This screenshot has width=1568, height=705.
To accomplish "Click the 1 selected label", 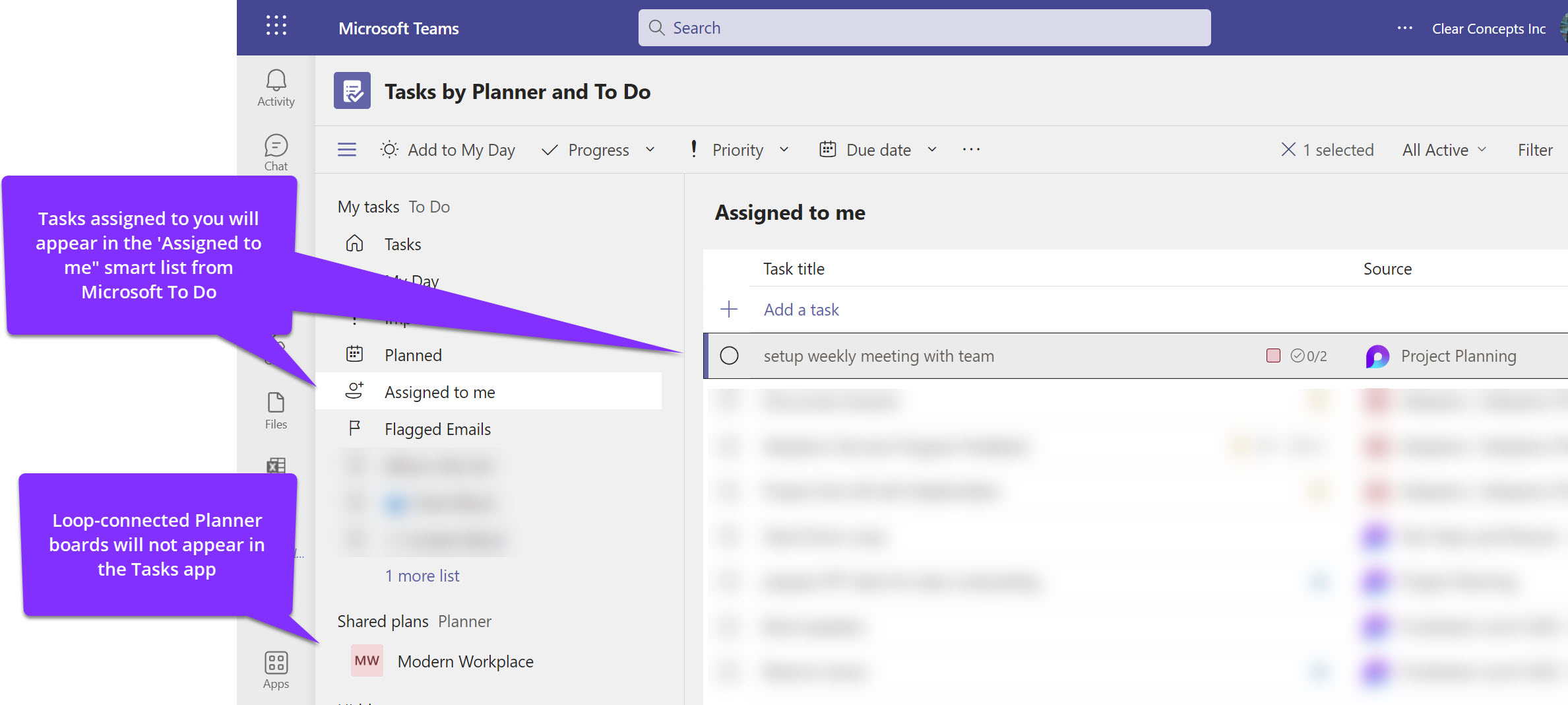I will click(x=1338, y=150).
